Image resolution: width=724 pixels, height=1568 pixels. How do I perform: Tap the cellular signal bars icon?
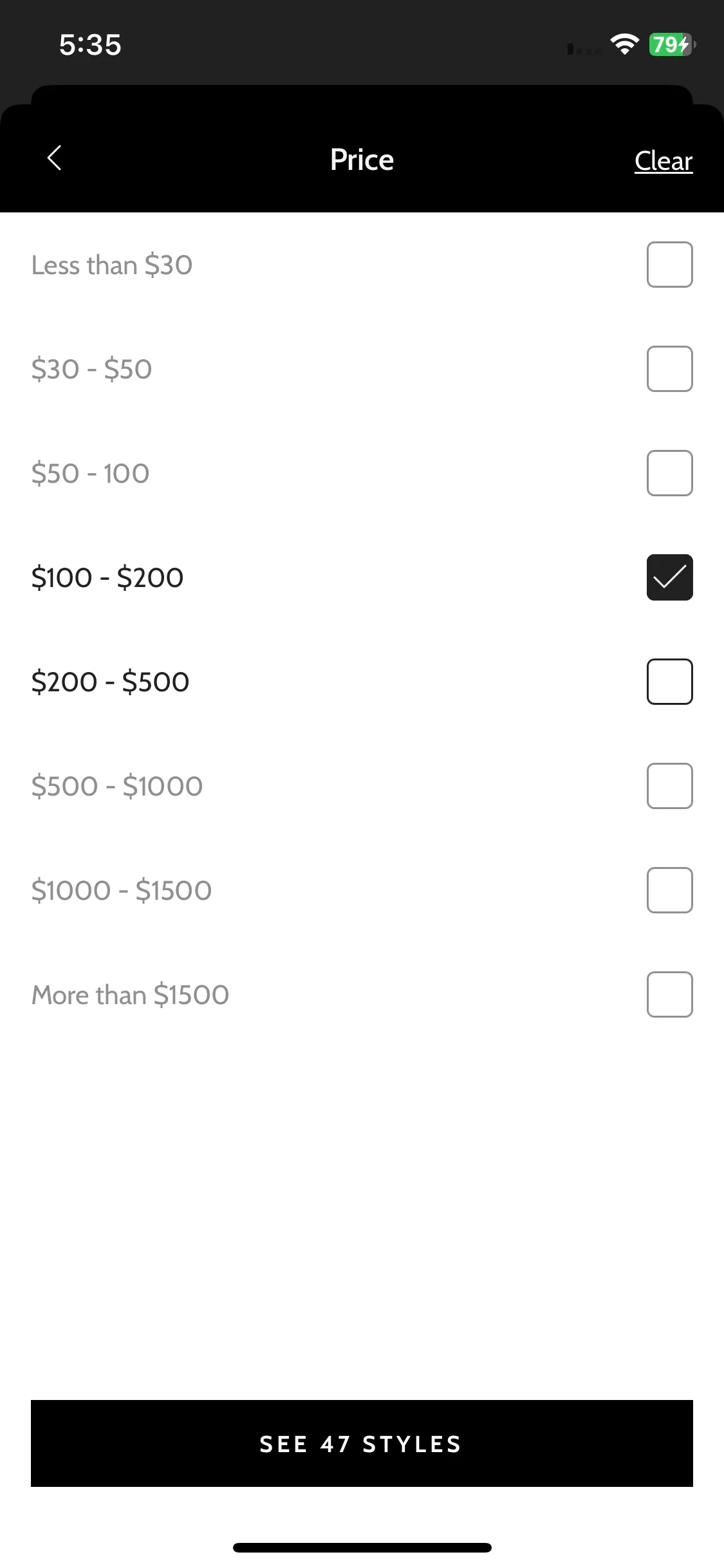(584, 49)
